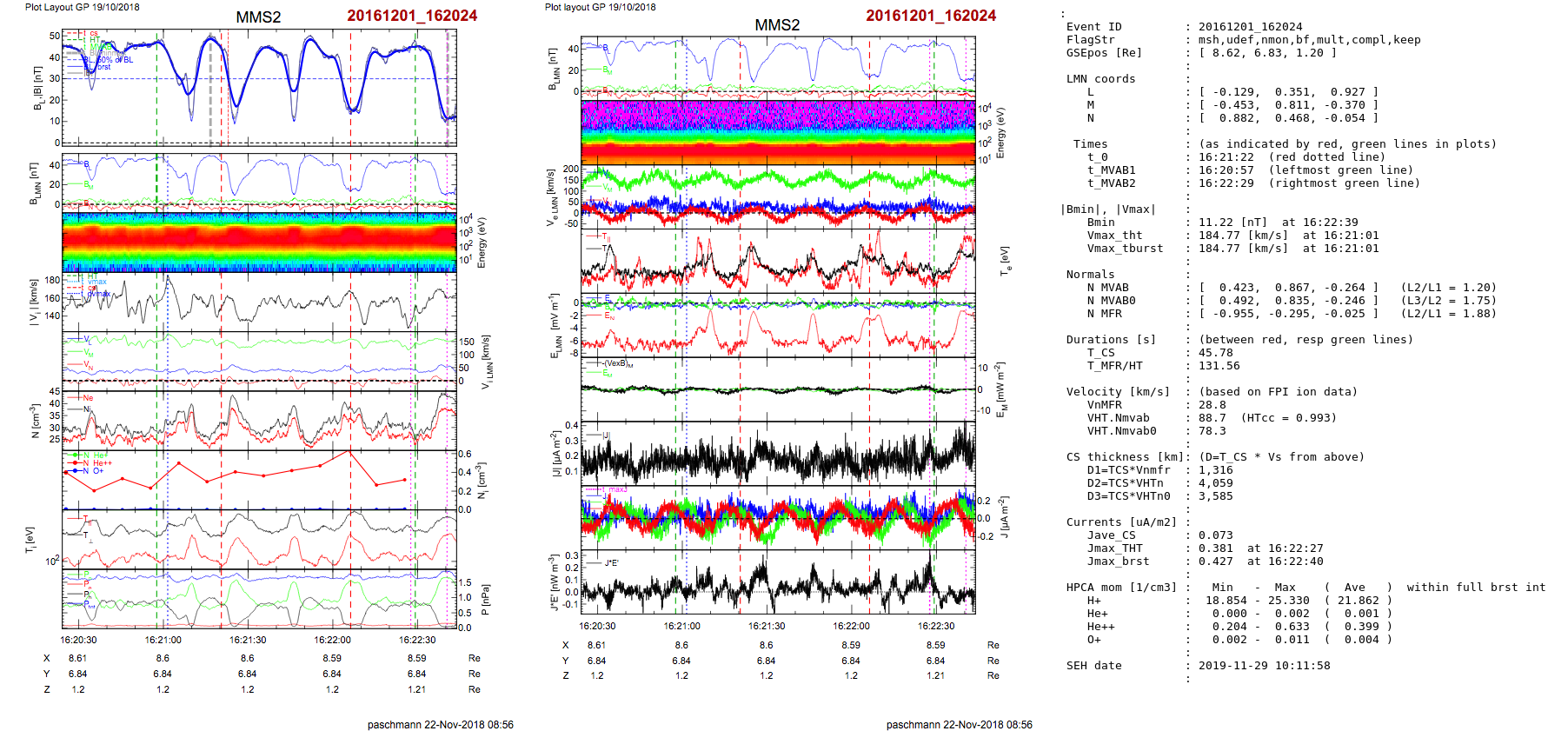Image resolution: width=1568 pixels, height=731 pixels.
Task: Select the FlagStr line of flags
Action: click(1309, 40)
